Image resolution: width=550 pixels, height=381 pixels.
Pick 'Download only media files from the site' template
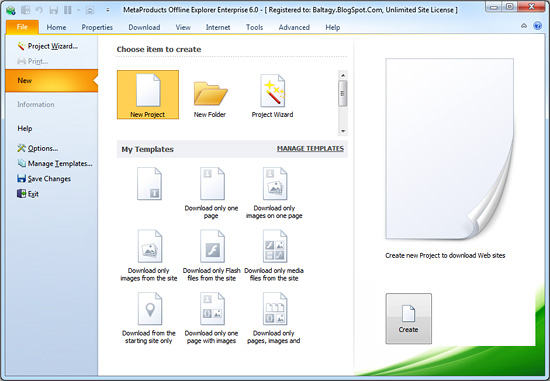pos(274,255)
